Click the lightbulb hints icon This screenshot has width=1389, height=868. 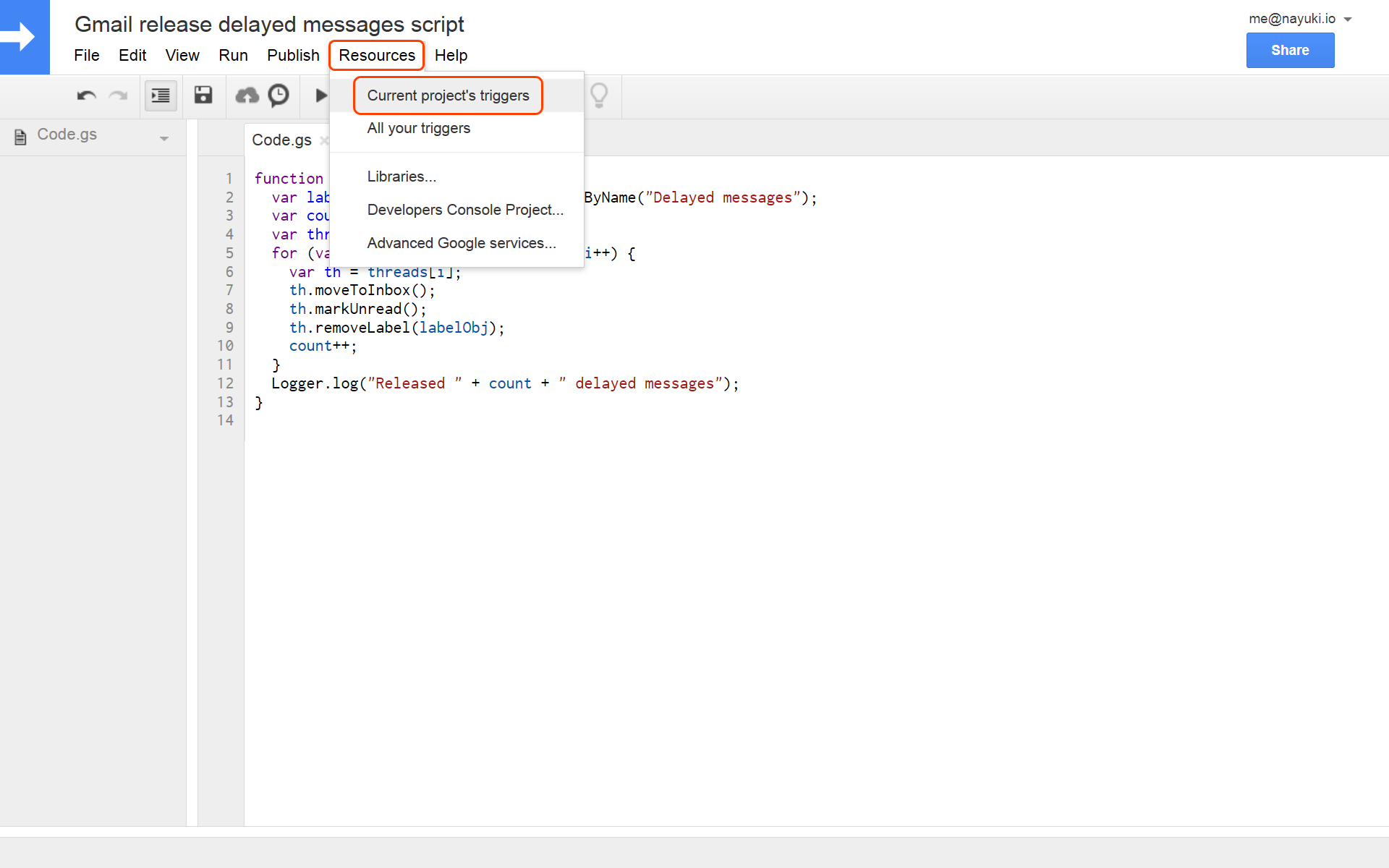tap(599, 95)
